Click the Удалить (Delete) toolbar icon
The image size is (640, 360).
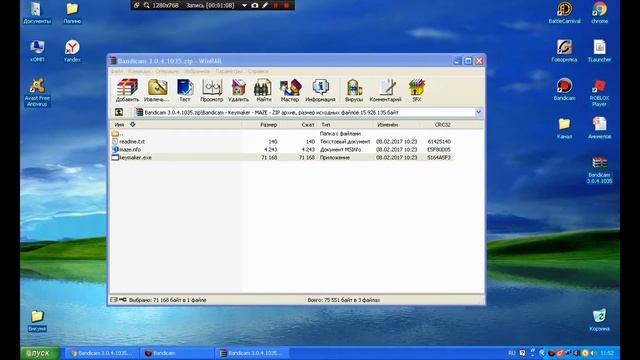238,90
